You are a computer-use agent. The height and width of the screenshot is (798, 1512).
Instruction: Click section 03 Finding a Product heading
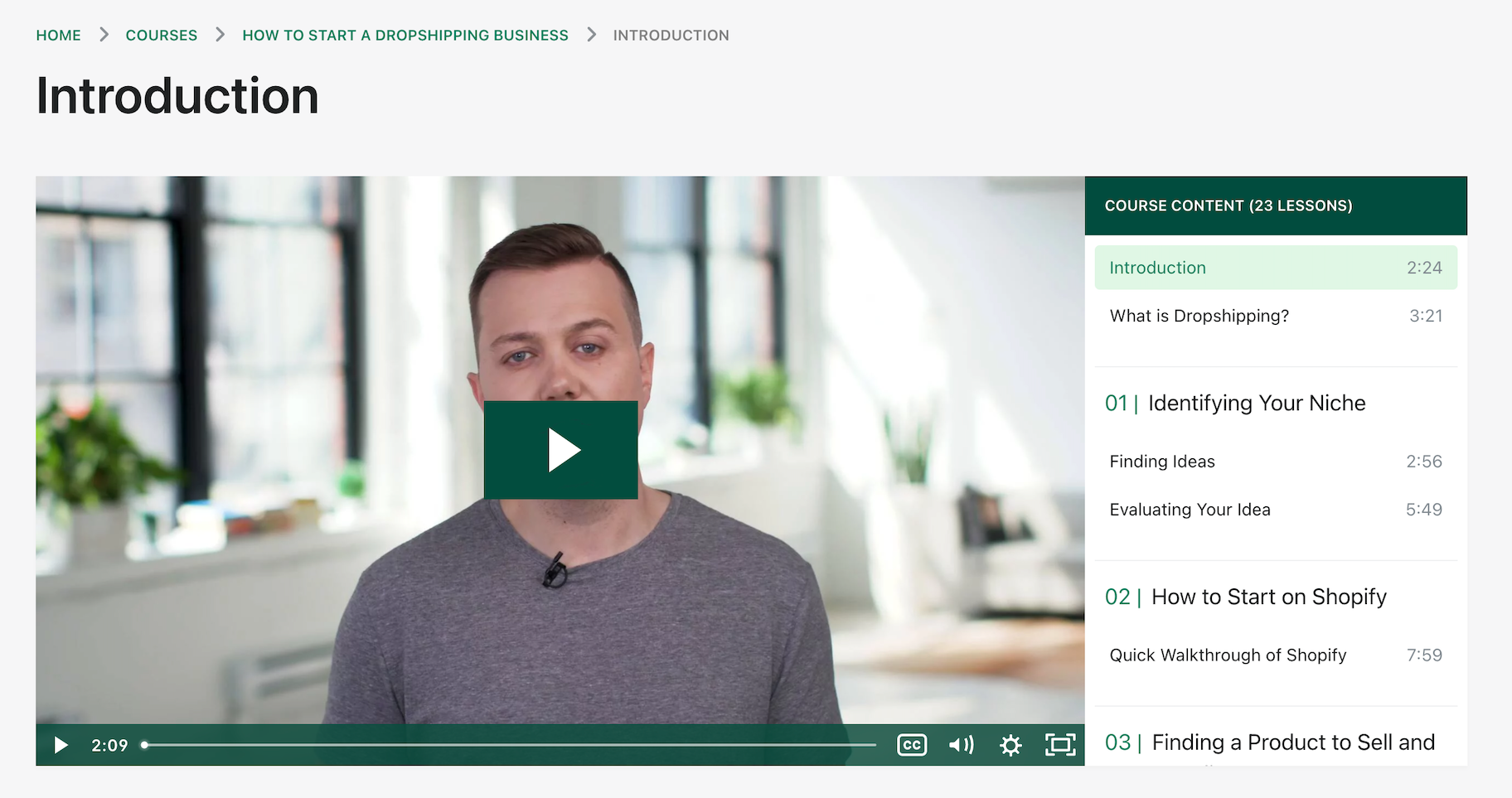point(1270,742)
